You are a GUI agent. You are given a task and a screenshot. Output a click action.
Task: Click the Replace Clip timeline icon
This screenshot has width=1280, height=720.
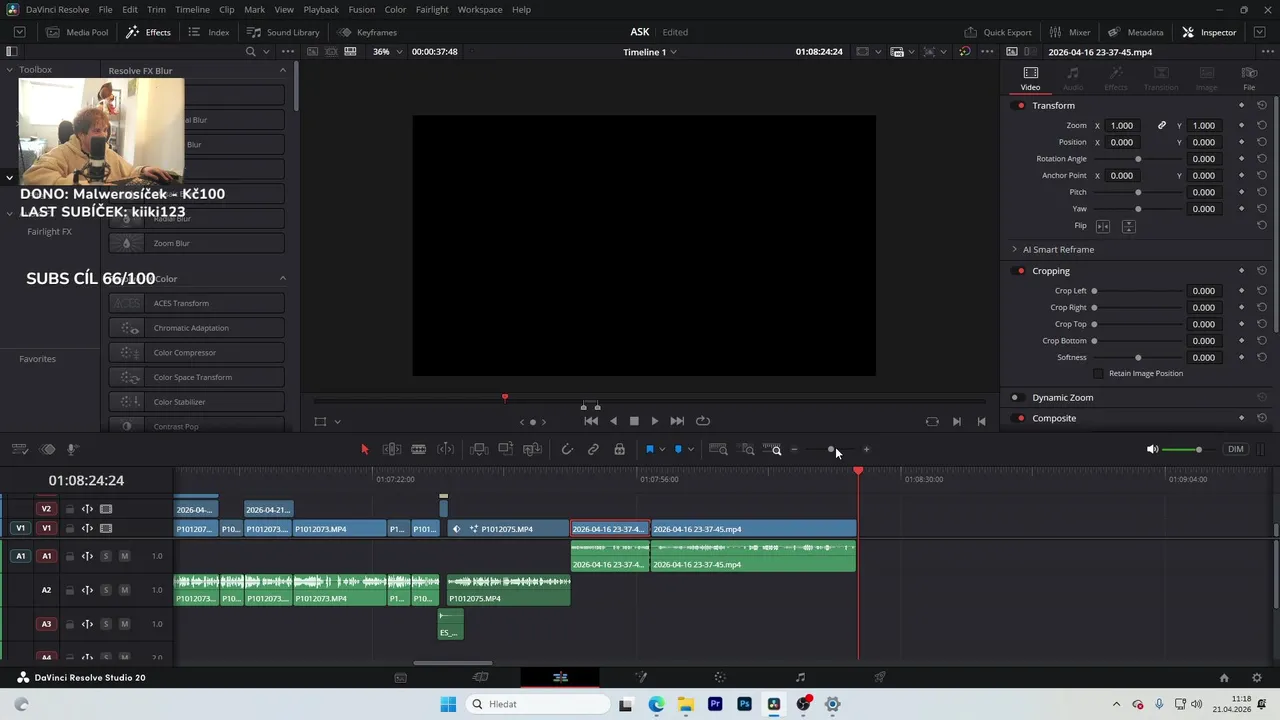click(x=533, y=450)
